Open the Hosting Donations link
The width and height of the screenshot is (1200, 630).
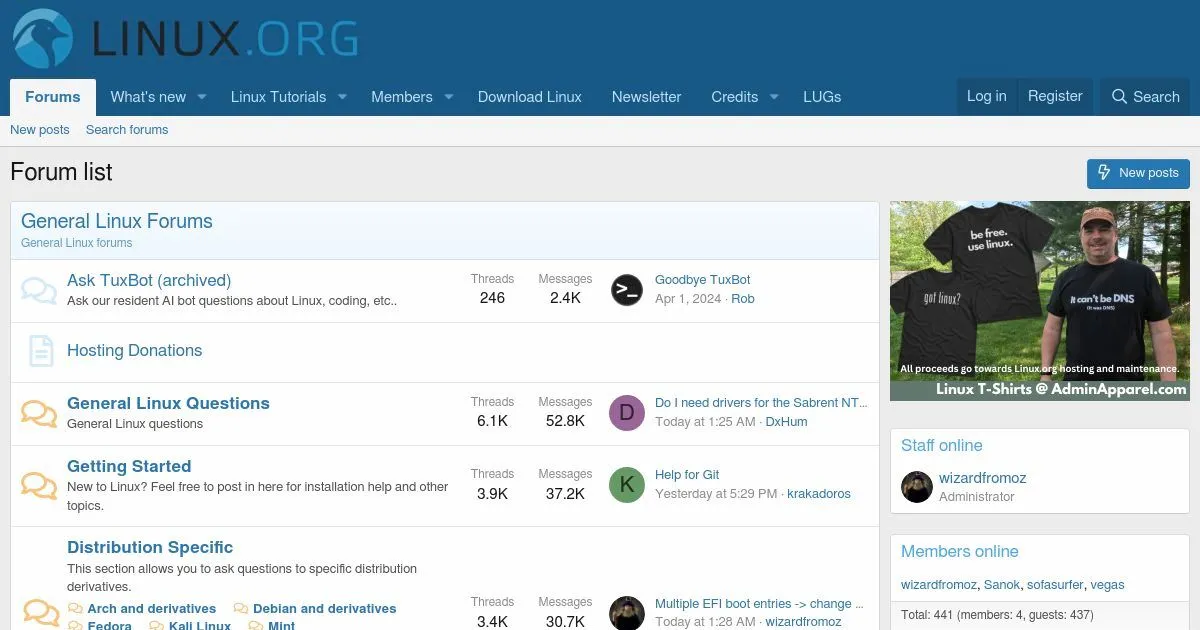[x=135, y=350]
